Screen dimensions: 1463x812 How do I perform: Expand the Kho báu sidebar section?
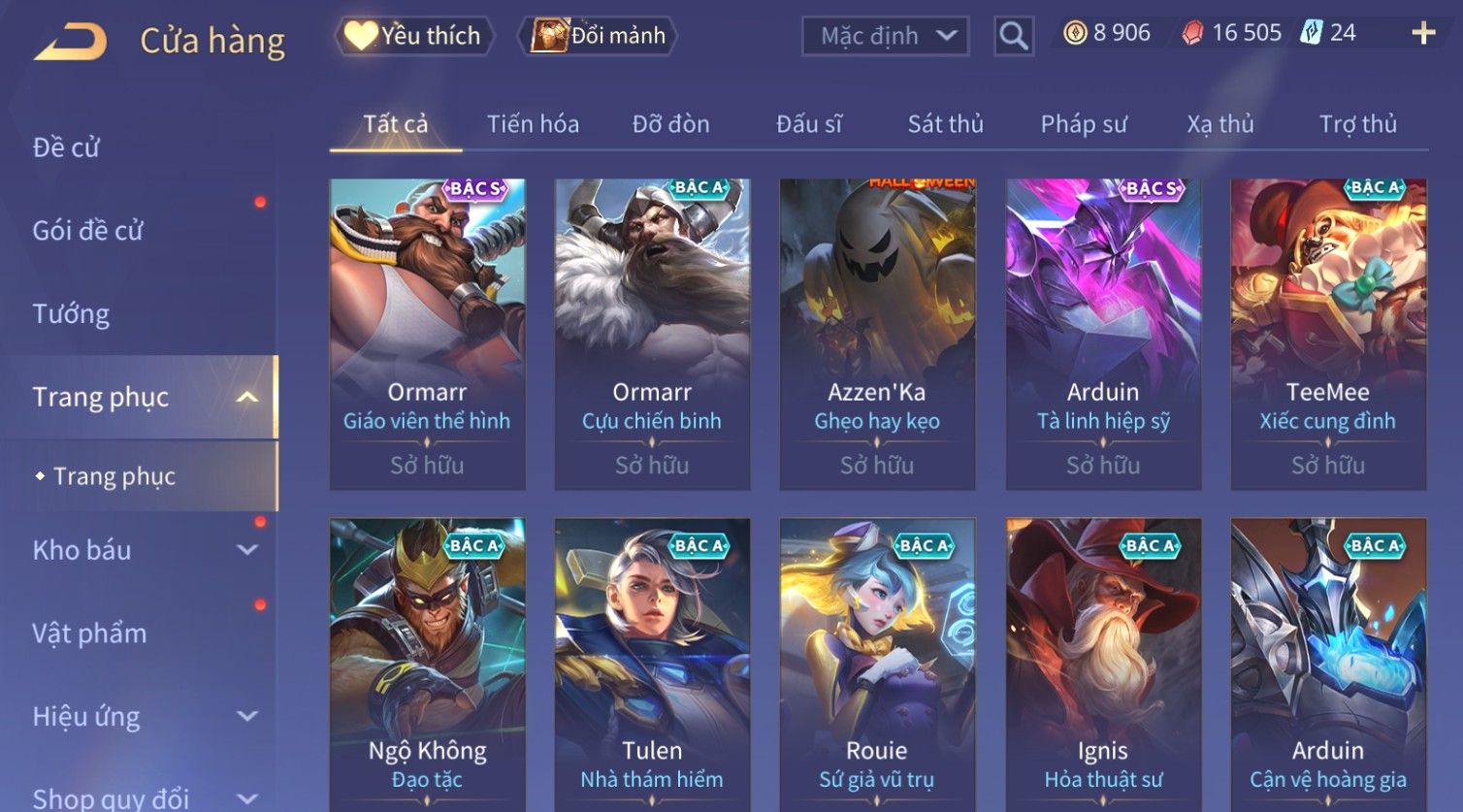point(247,550)
